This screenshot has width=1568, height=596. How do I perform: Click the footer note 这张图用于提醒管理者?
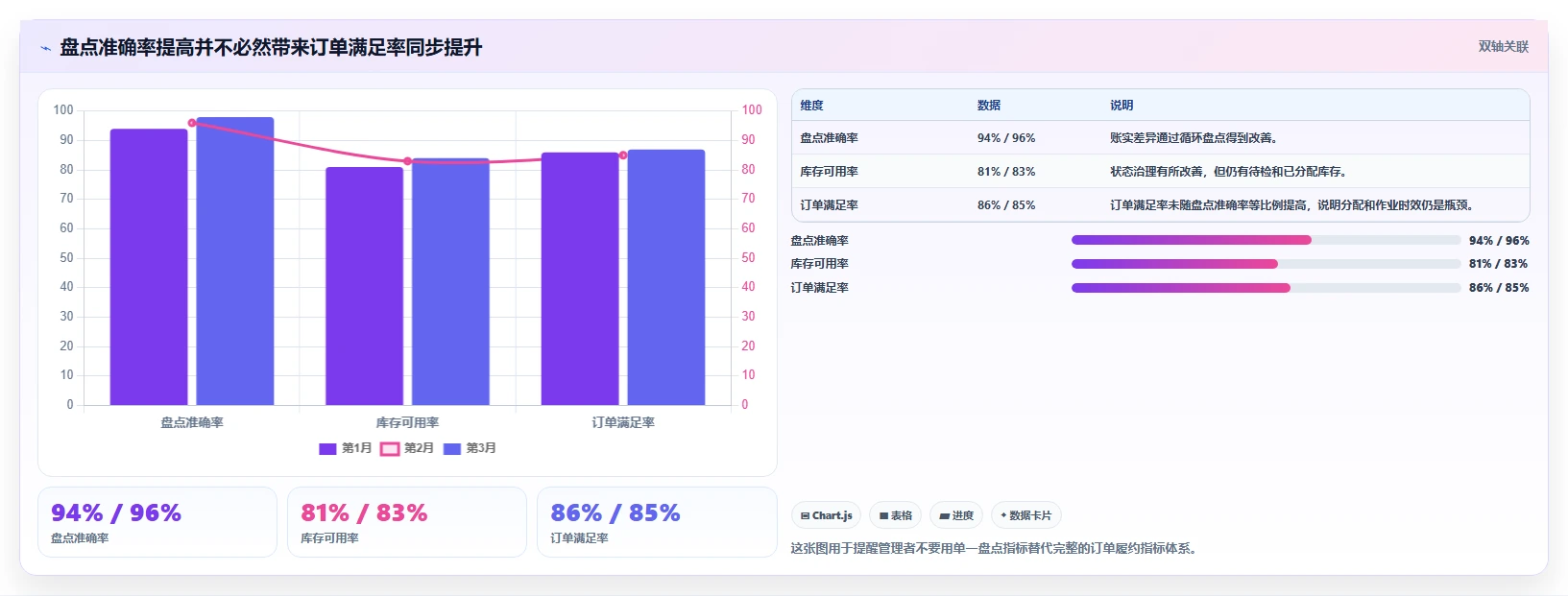coord(993,549)
